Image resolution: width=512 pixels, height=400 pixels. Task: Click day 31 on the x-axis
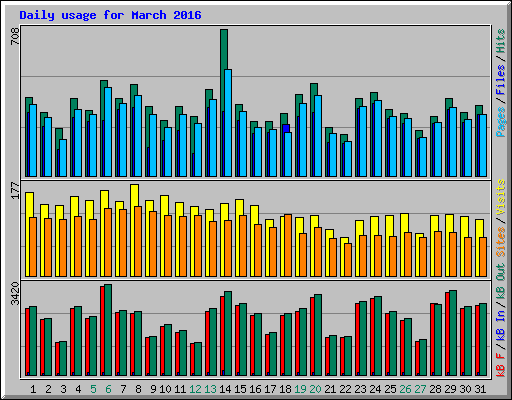tap(480, 389)
